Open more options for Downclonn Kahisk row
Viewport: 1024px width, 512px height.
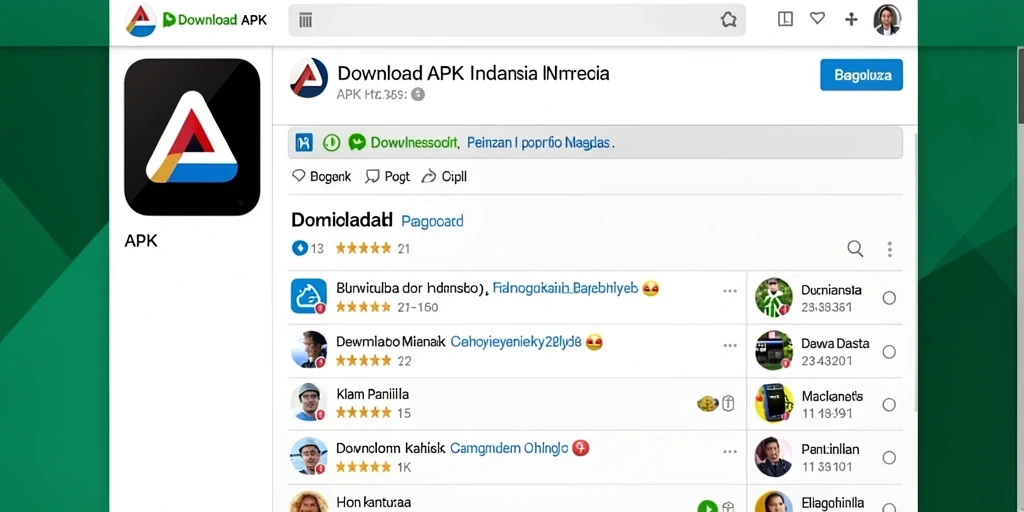click(729, 451)
